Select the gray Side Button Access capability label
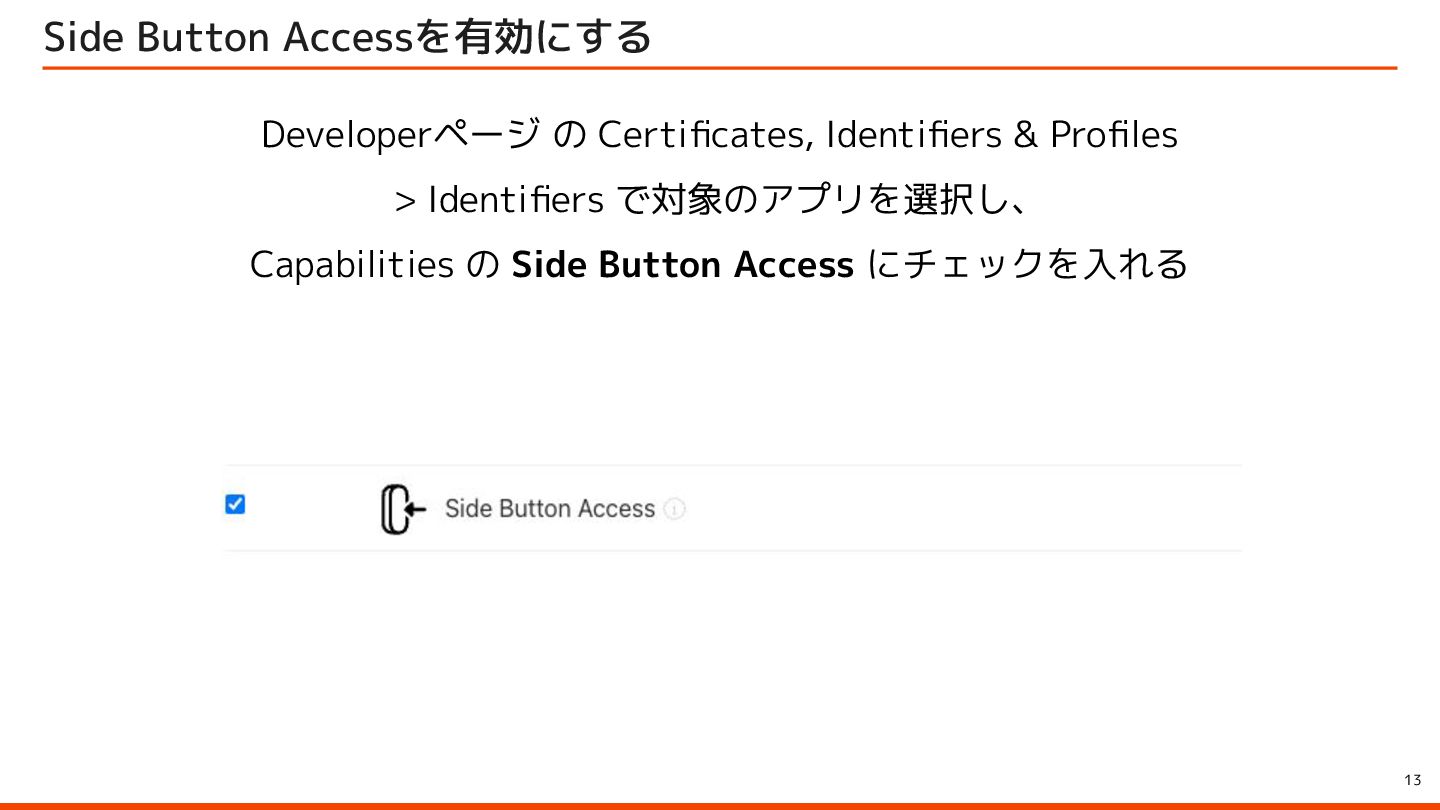This screenshot has width=1440, height=810. point(549,509)
